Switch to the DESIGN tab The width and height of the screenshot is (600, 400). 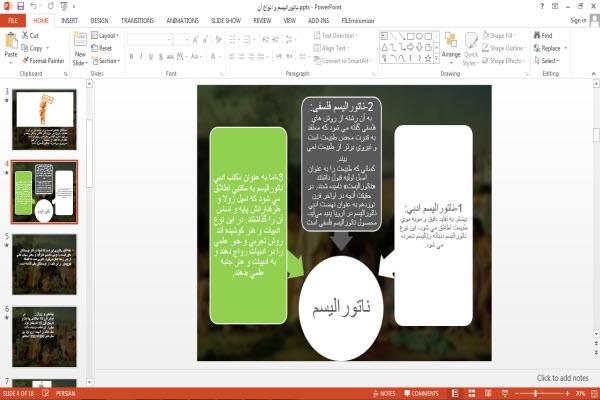point(99,21)
